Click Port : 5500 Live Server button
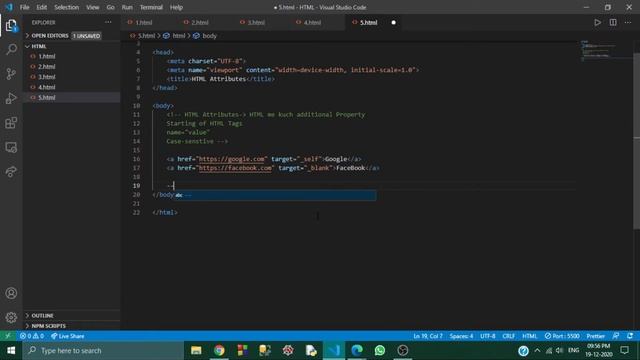640x360 pixels. 562,336
